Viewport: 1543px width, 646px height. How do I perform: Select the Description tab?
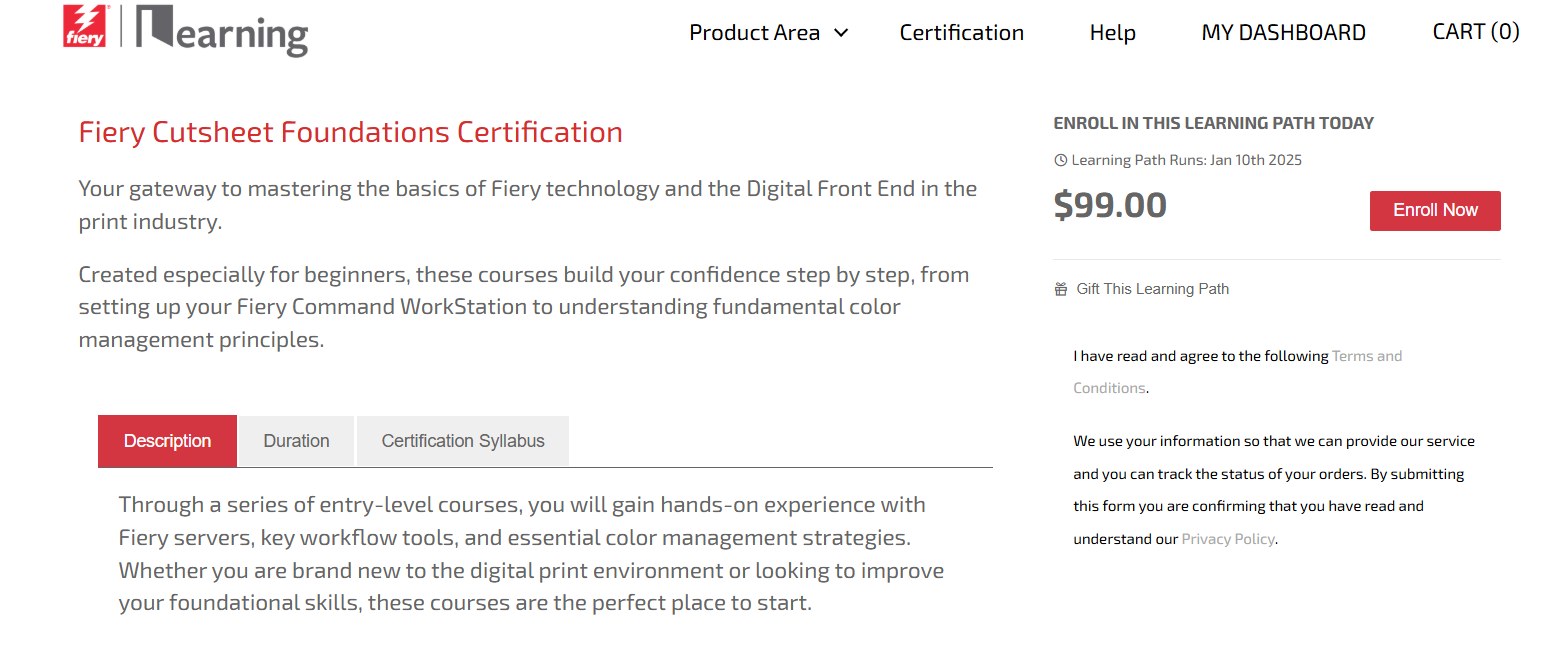[167, 441]
